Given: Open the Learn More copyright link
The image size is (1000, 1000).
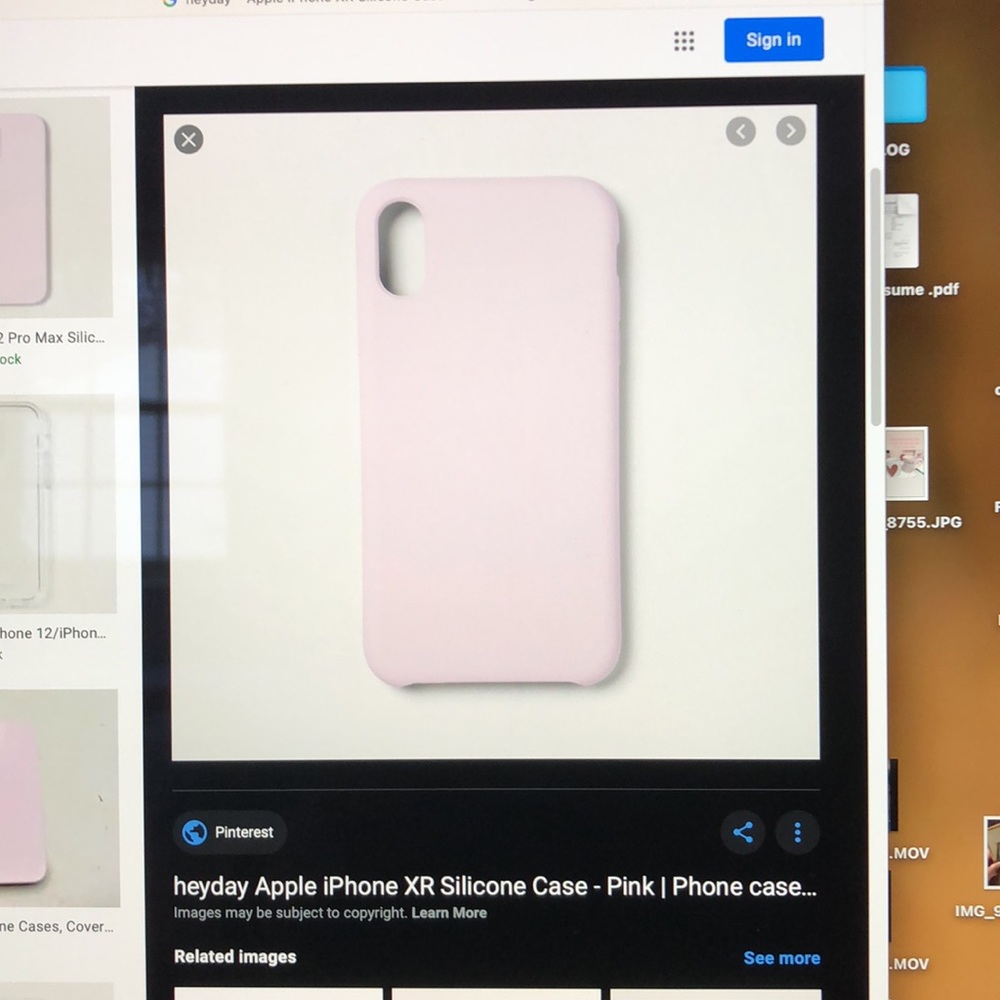Looking at the screenshot, I should click(x=448, y=912).
